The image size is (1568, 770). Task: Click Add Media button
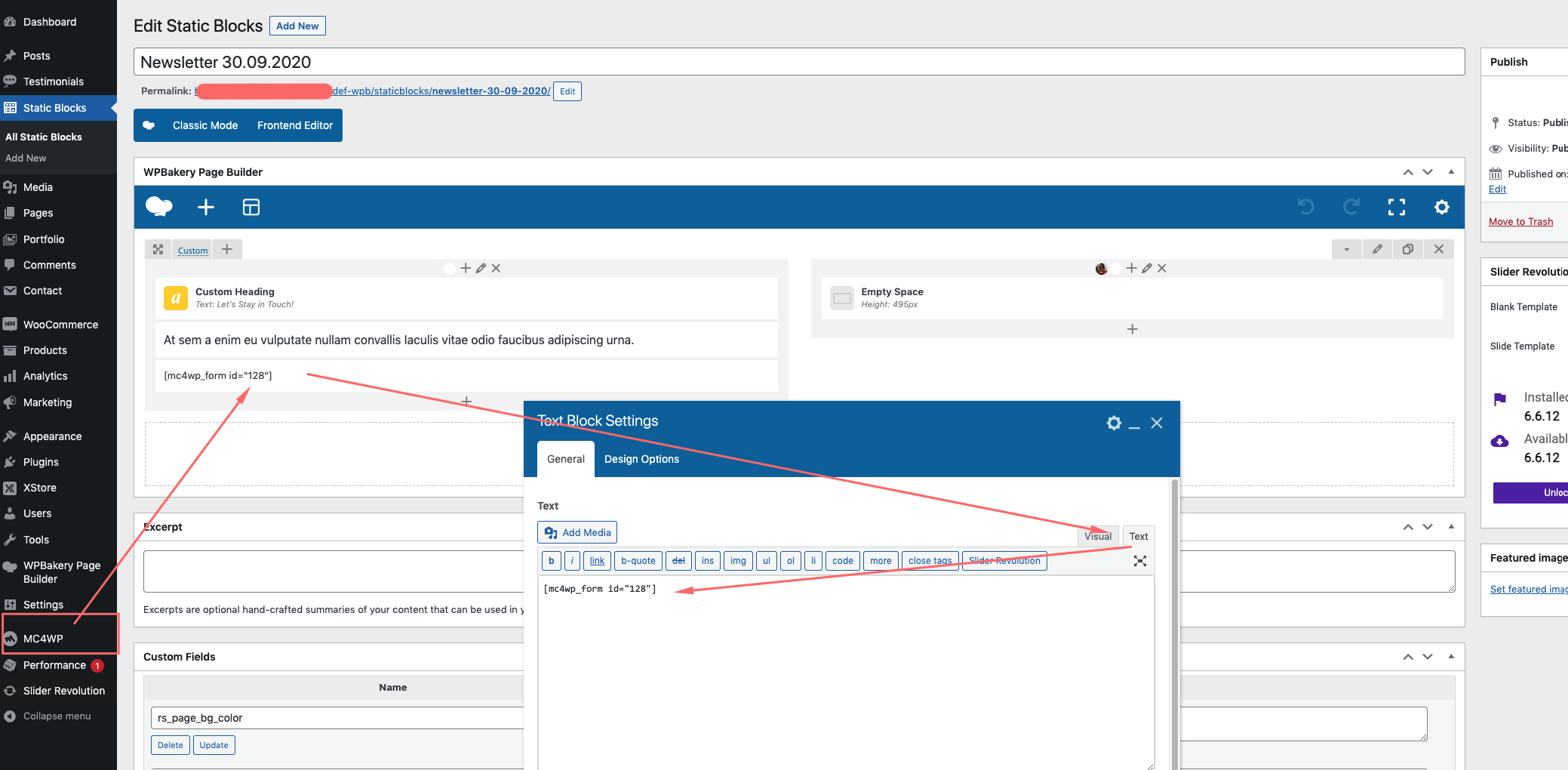[577, 532]
